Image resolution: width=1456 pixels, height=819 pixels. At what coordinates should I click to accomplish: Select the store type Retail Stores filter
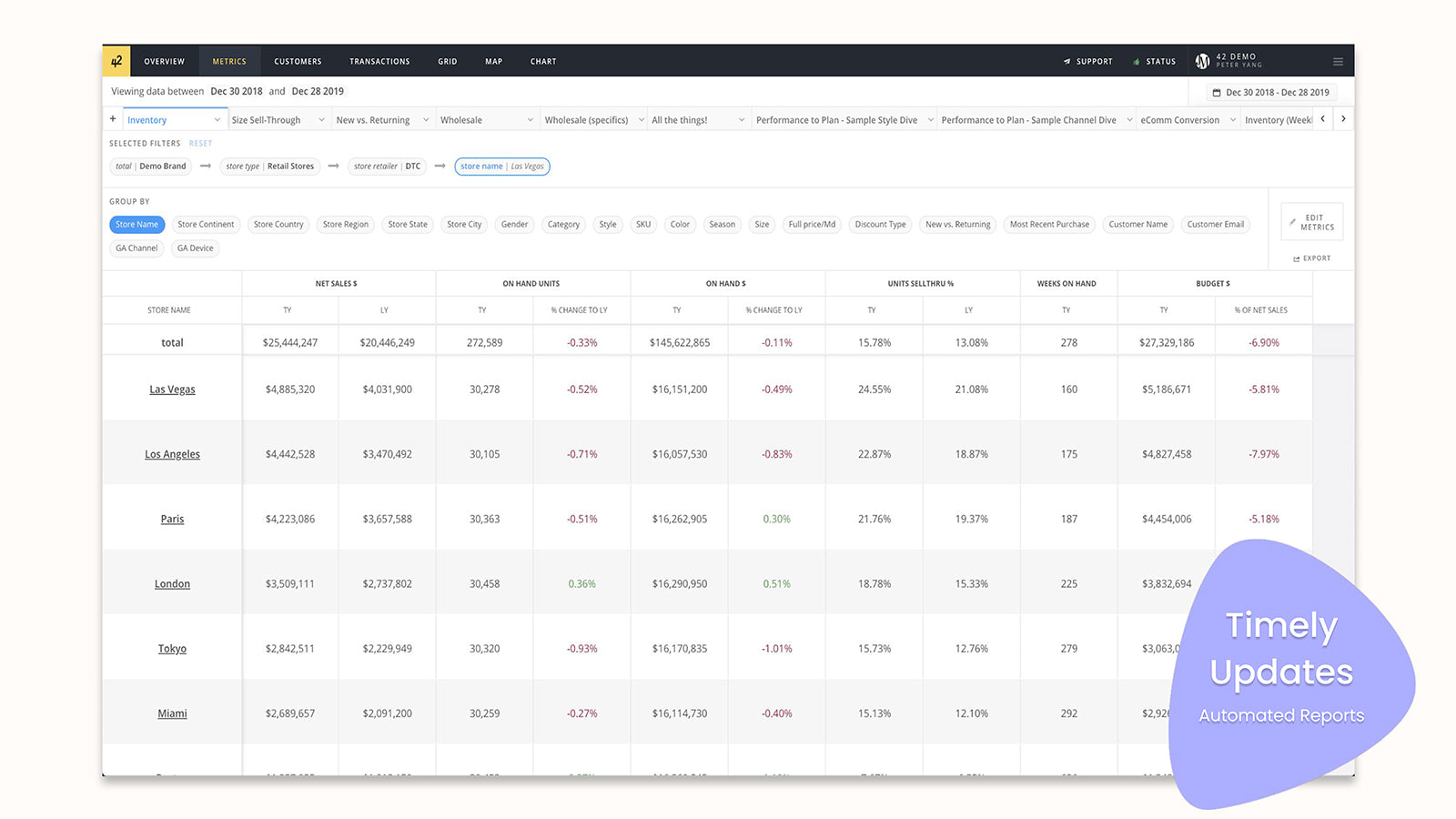click(x=269, y=167)
